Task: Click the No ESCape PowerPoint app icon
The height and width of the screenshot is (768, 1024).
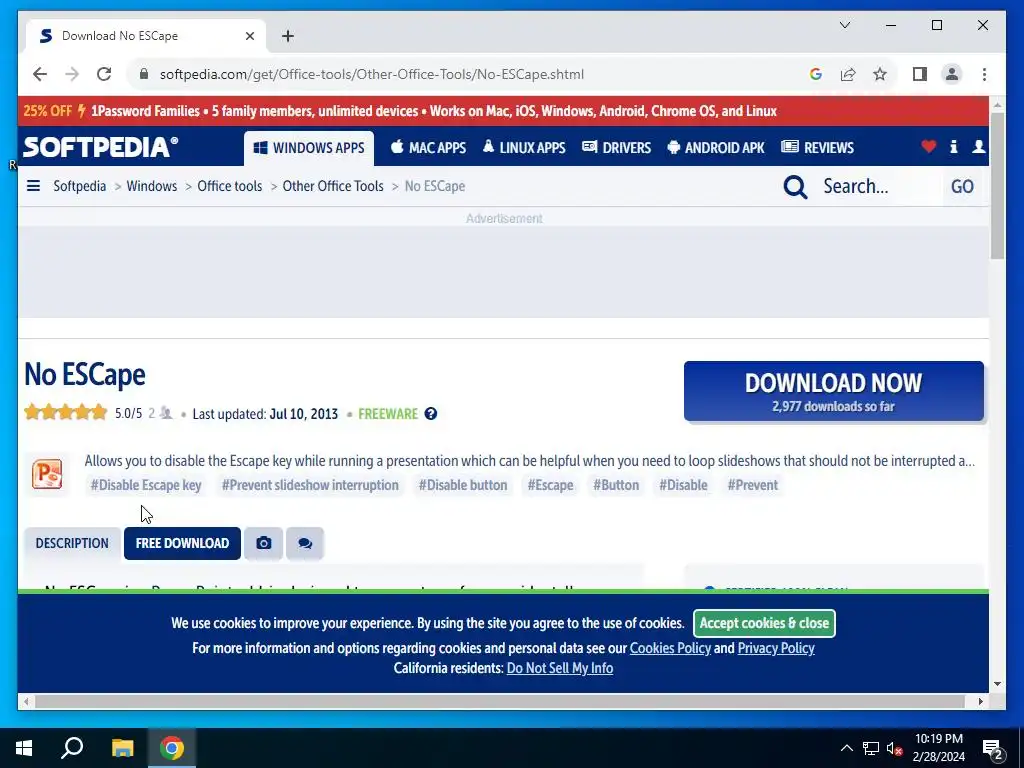Action: [x=47, y=473]
